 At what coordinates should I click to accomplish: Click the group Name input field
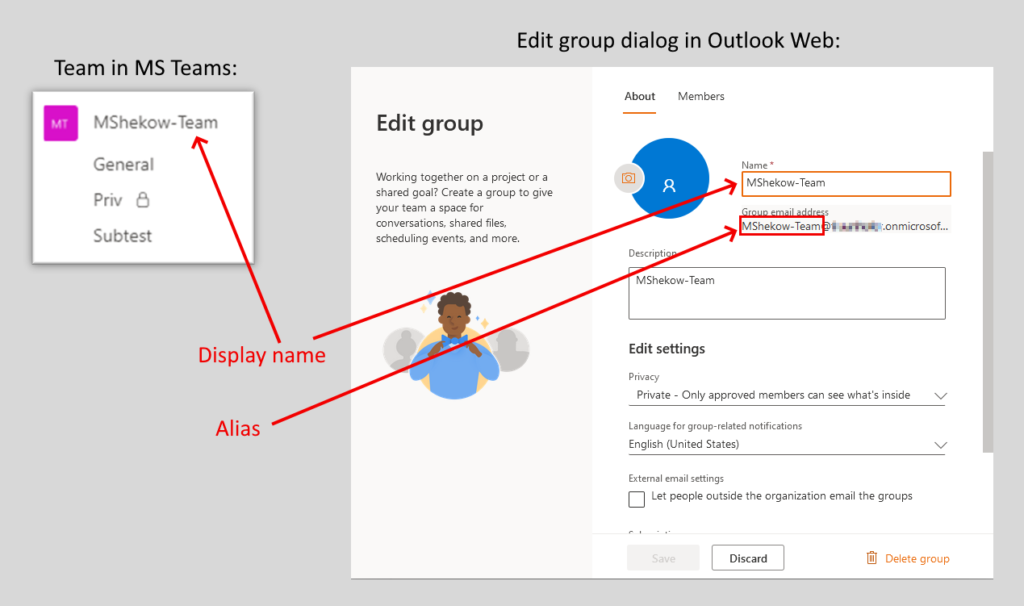tap(846, 183)
